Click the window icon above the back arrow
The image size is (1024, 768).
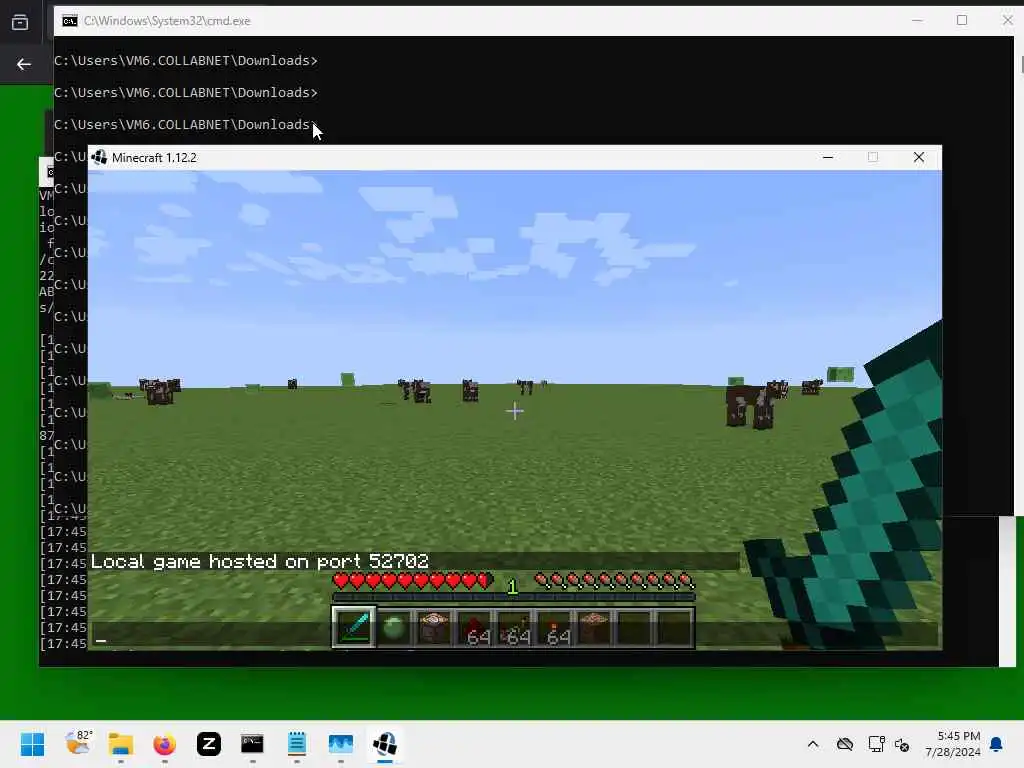click(20, 22)
